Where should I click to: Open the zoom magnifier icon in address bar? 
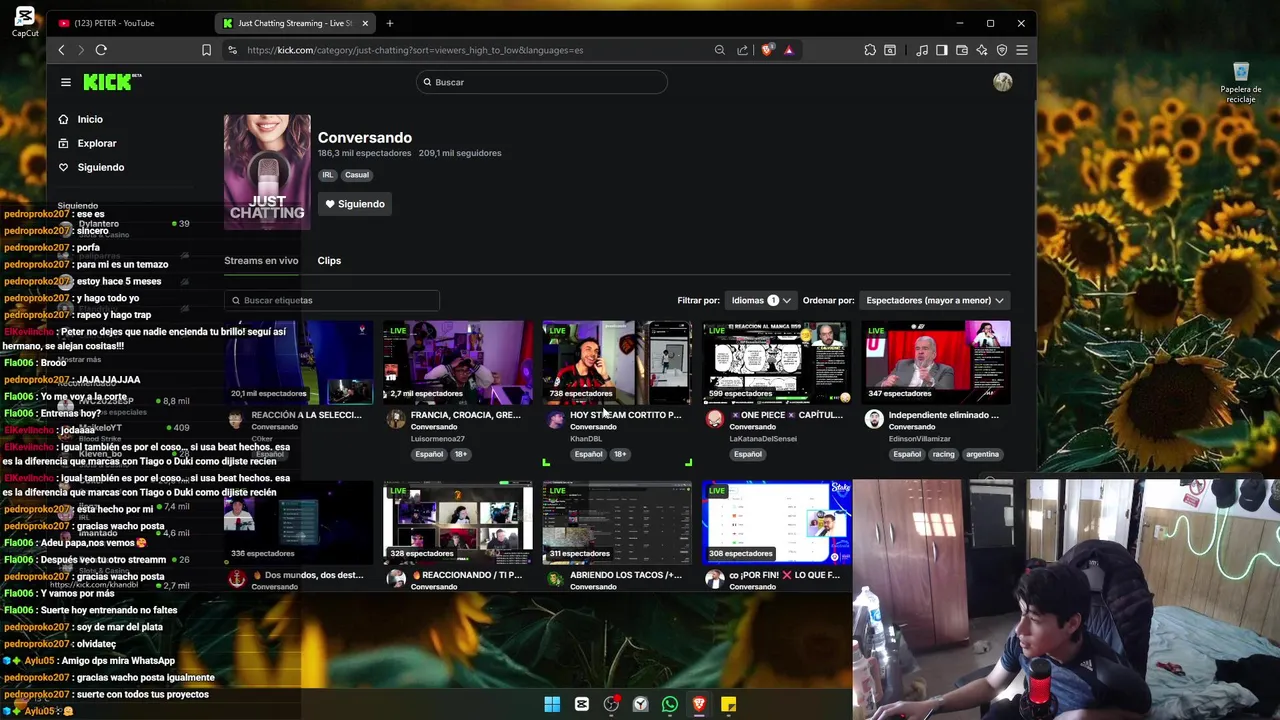tap(719, 50)
